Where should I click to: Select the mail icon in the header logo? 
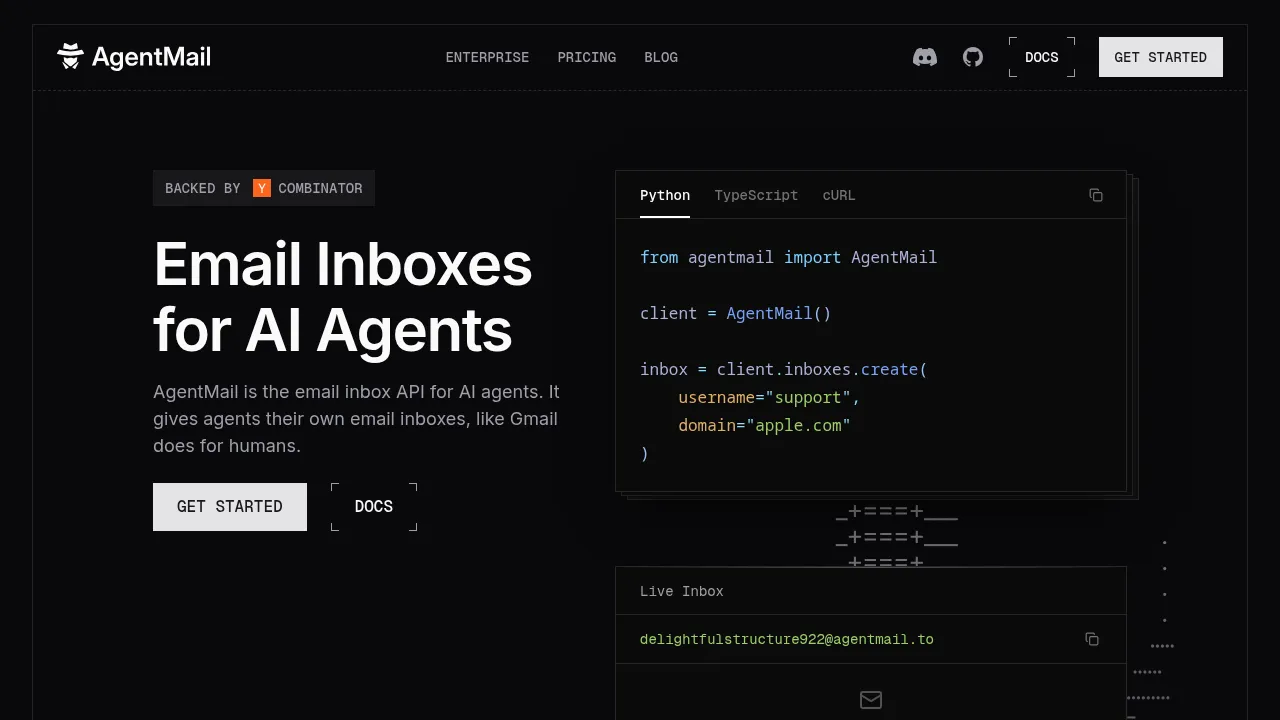coord(70,56)
